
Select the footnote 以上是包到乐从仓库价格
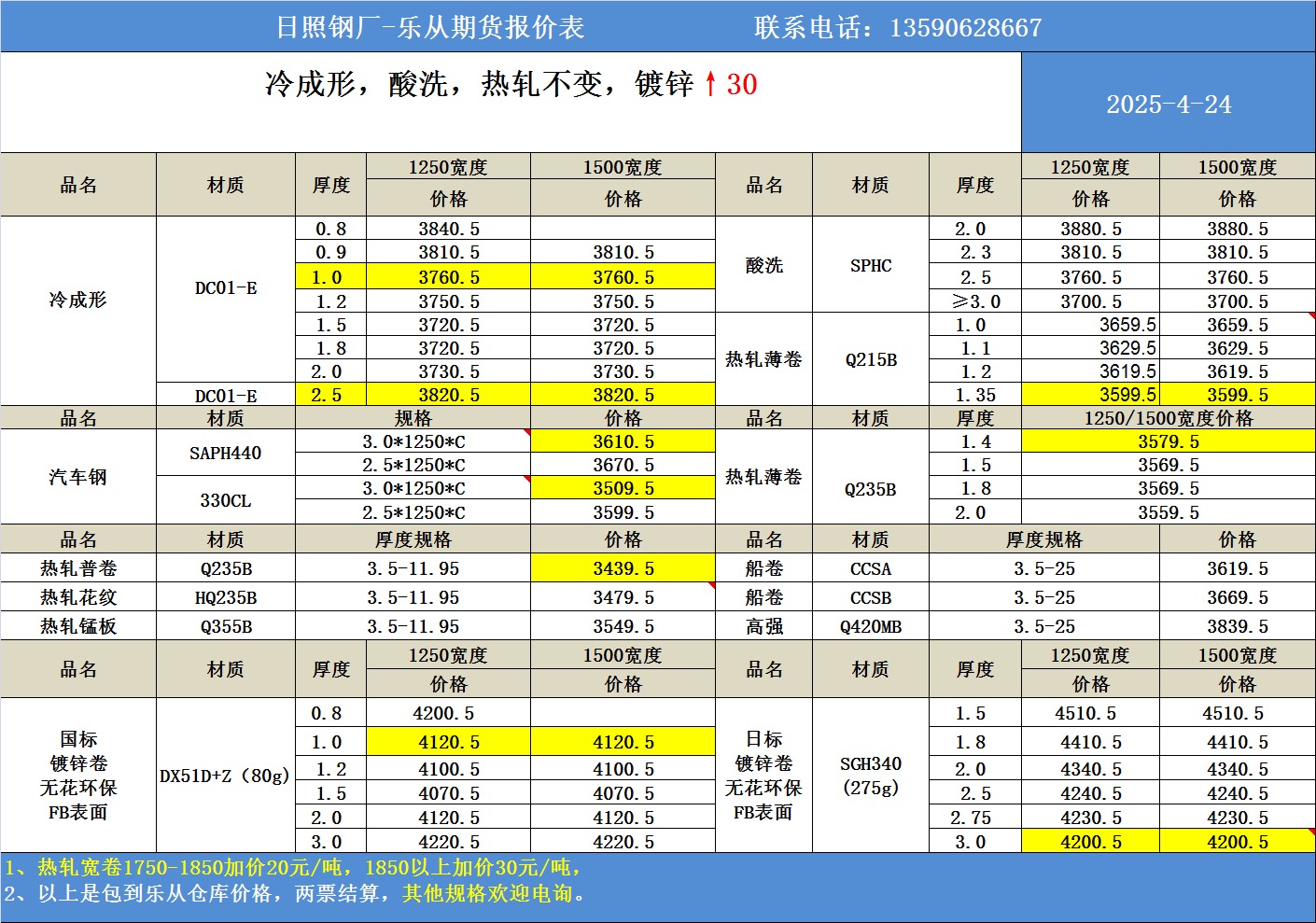[295, 893]
